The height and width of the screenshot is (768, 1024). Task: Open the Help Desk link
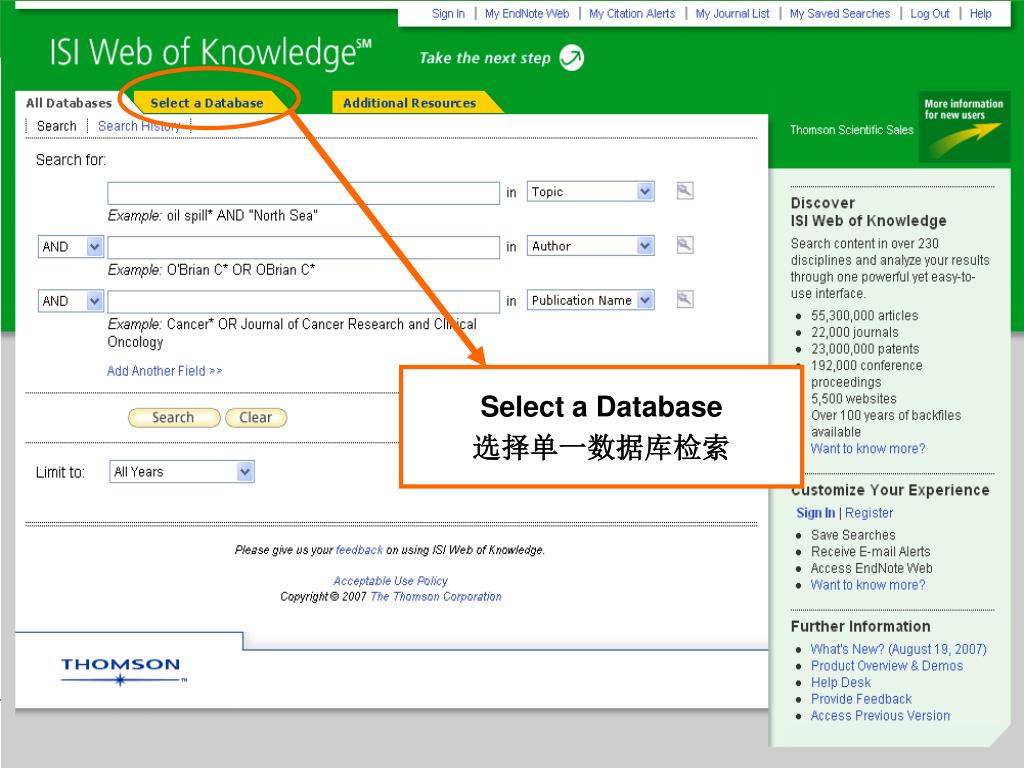tap(840, 682)
